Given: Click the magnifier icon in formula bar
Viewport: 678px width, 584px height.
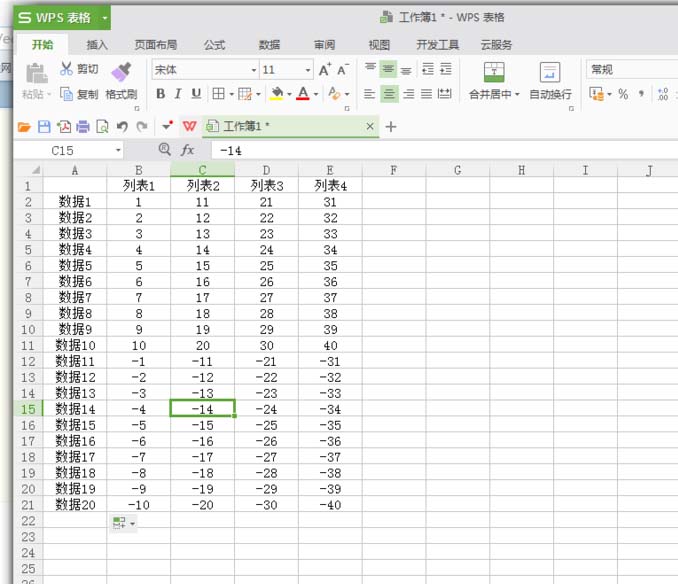Looking at the screenshot, I should point(164,150).
